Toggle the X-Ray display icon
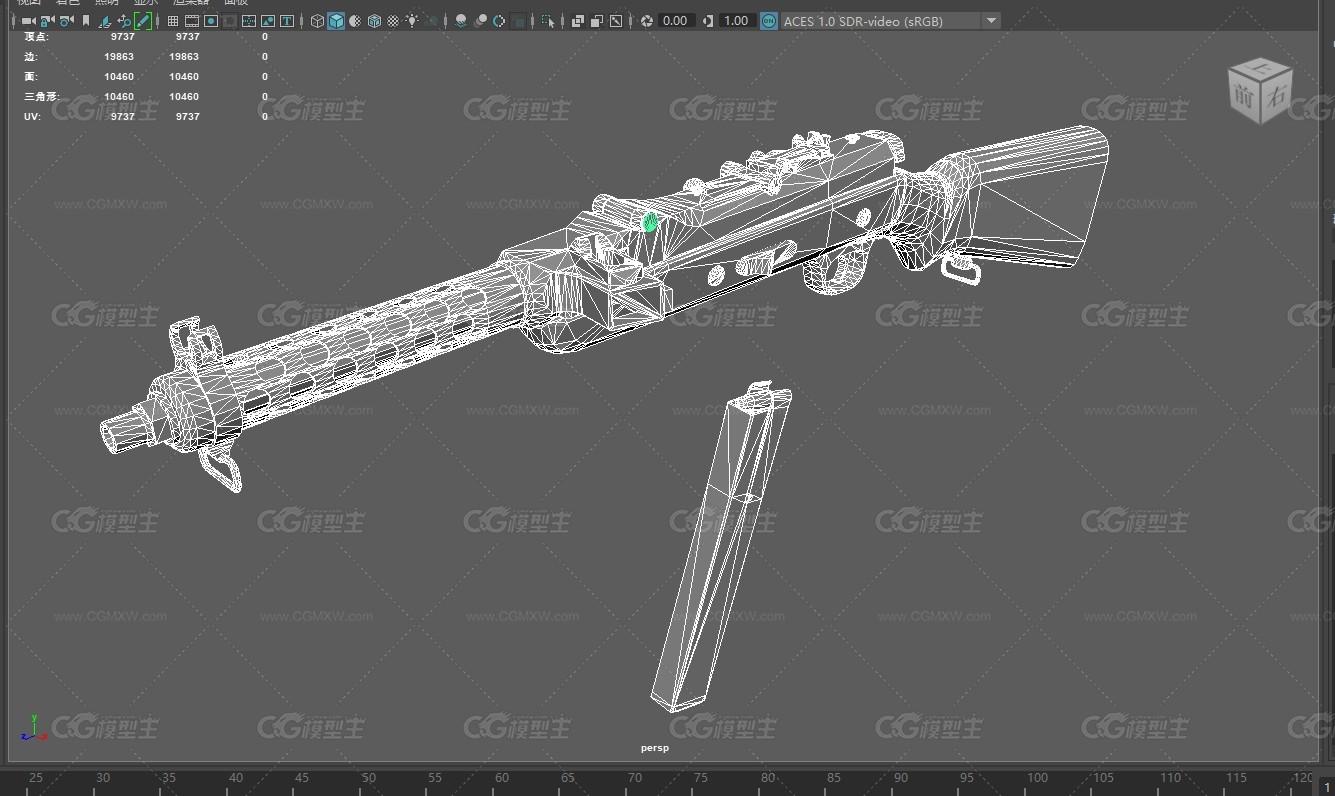 click(577, 20)
